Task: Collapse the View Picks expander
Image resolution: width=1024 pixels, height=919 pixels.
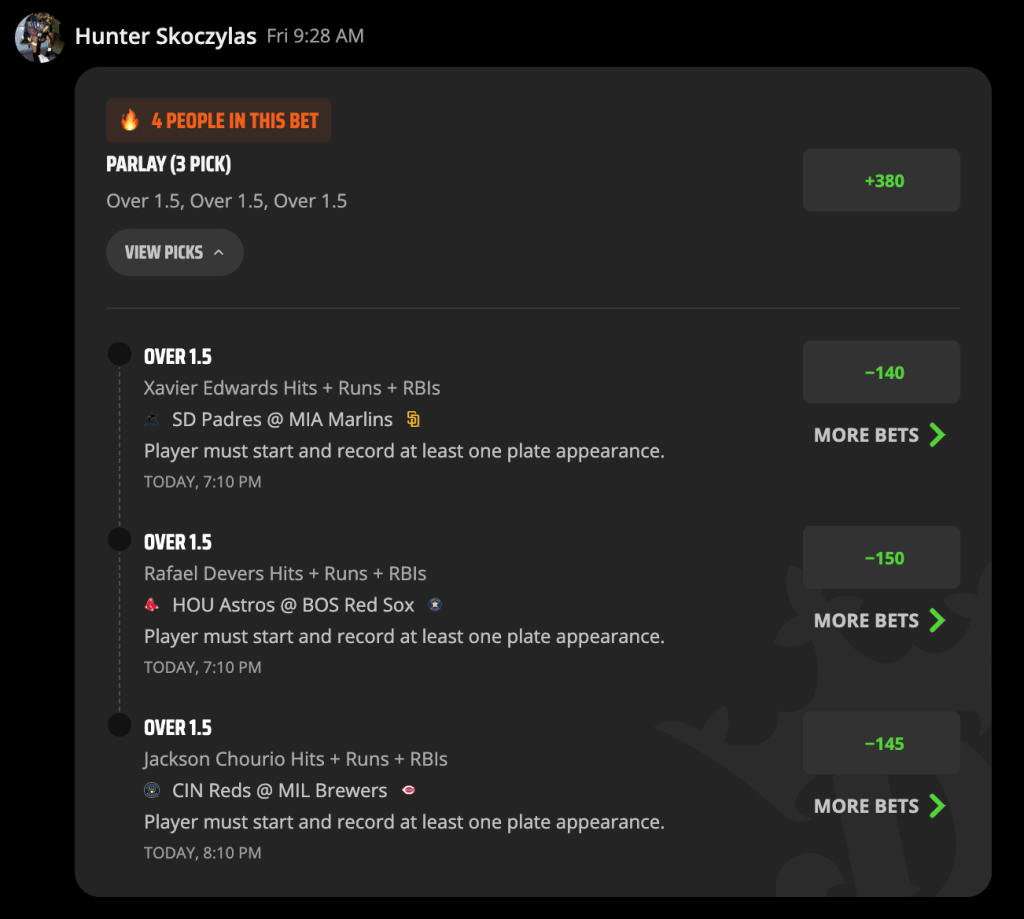Action: coord(175,252)
